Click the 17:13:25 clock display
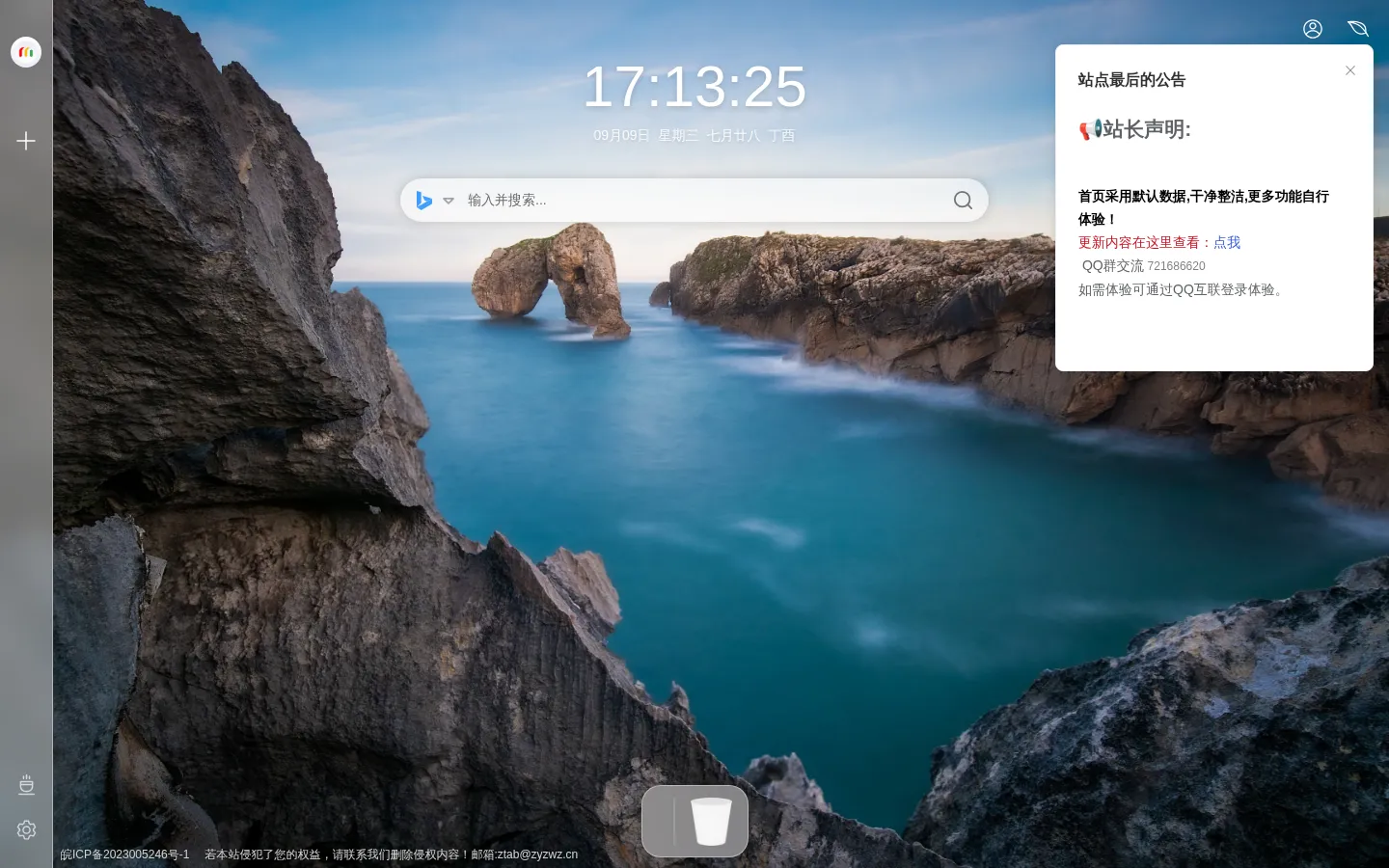This screenshot has width=1389, height=868. 694,87
